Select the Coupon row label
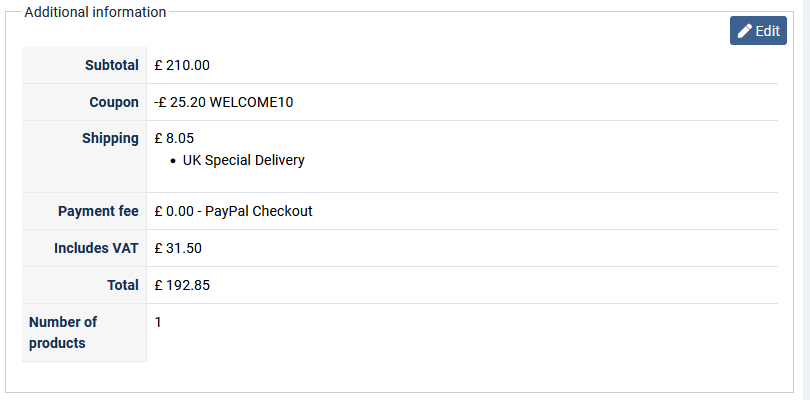This screenshot has width=810, height=400. [x=114, y=102]
